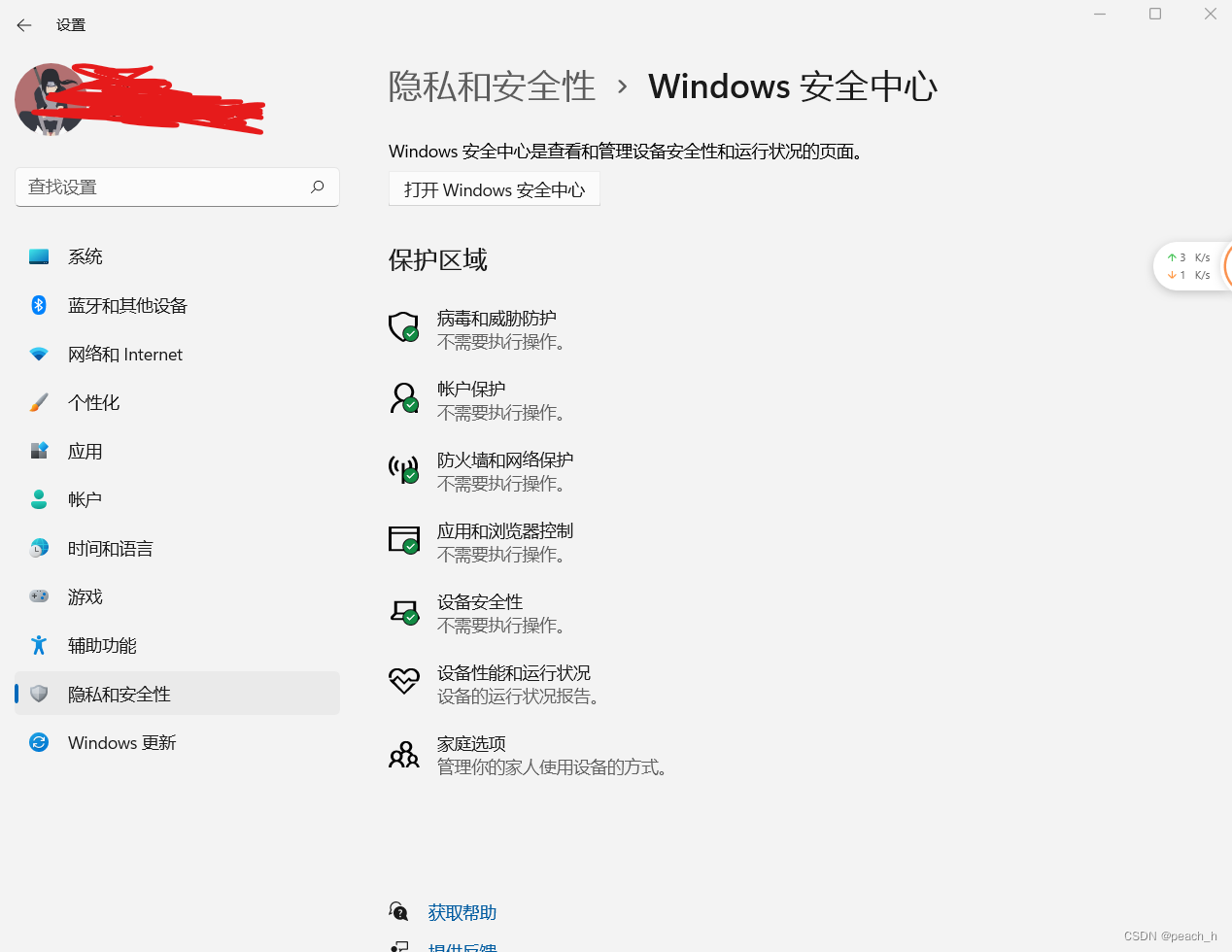Viewport: 1232px width, 952px height.
Task: Click the Bluetooth icon in sidebar
Action: pos(39,305)
